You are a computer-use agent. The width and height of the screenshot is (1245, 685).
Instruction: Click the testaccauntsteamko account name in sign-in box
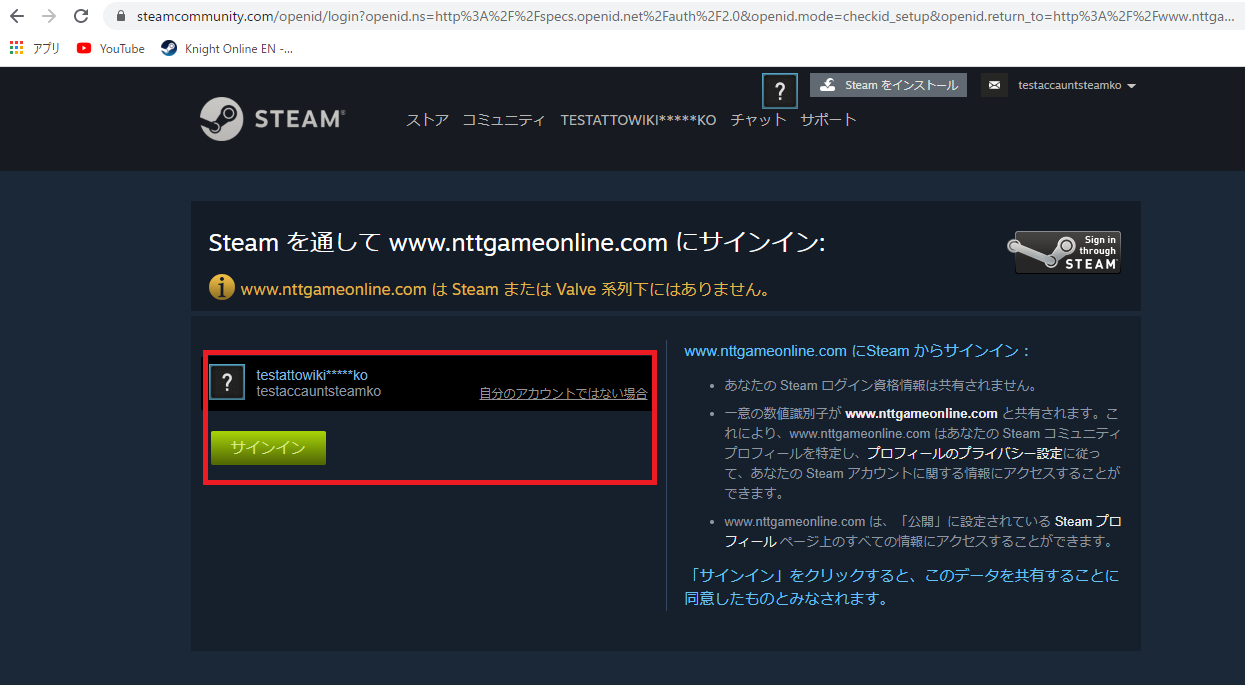[x=318, y=391]
